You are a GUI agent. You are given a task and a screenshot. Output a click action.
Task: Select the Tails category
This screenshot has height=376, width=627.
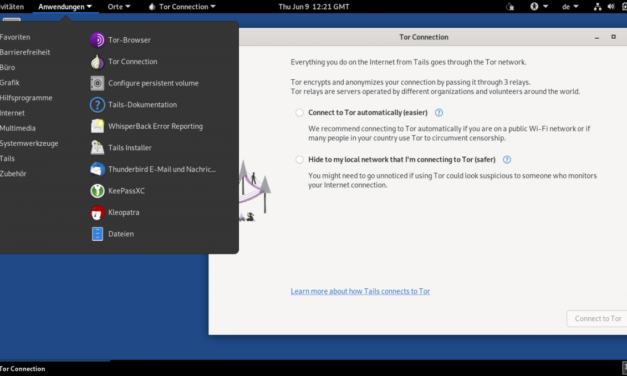[x=7, y=159]
